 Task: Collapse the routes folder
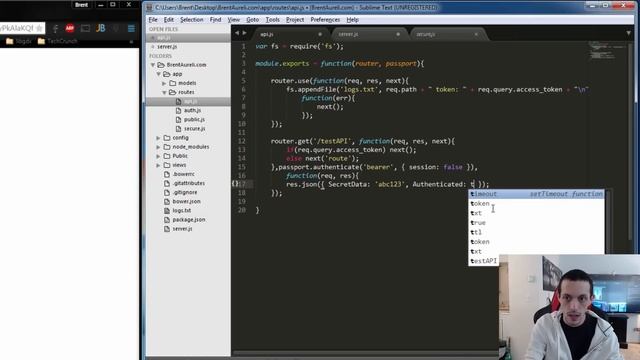164,92
